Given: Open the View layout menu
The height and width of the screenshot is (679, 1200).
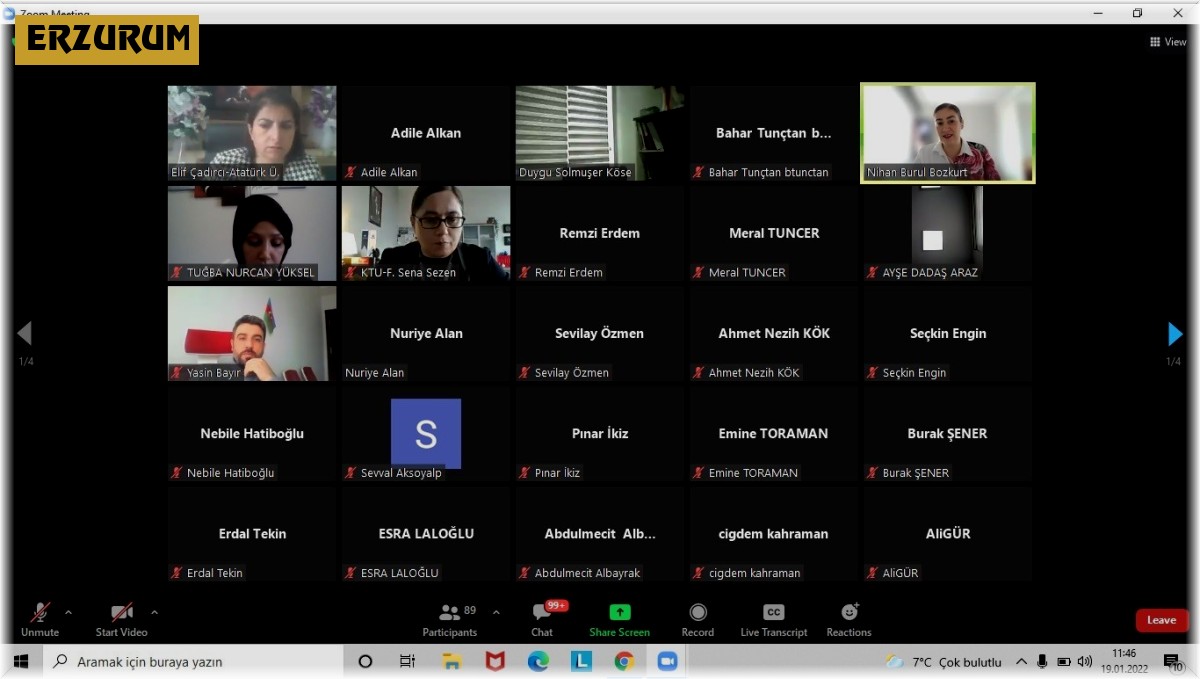Looking at the screenshot, I should pos(1167,42).
